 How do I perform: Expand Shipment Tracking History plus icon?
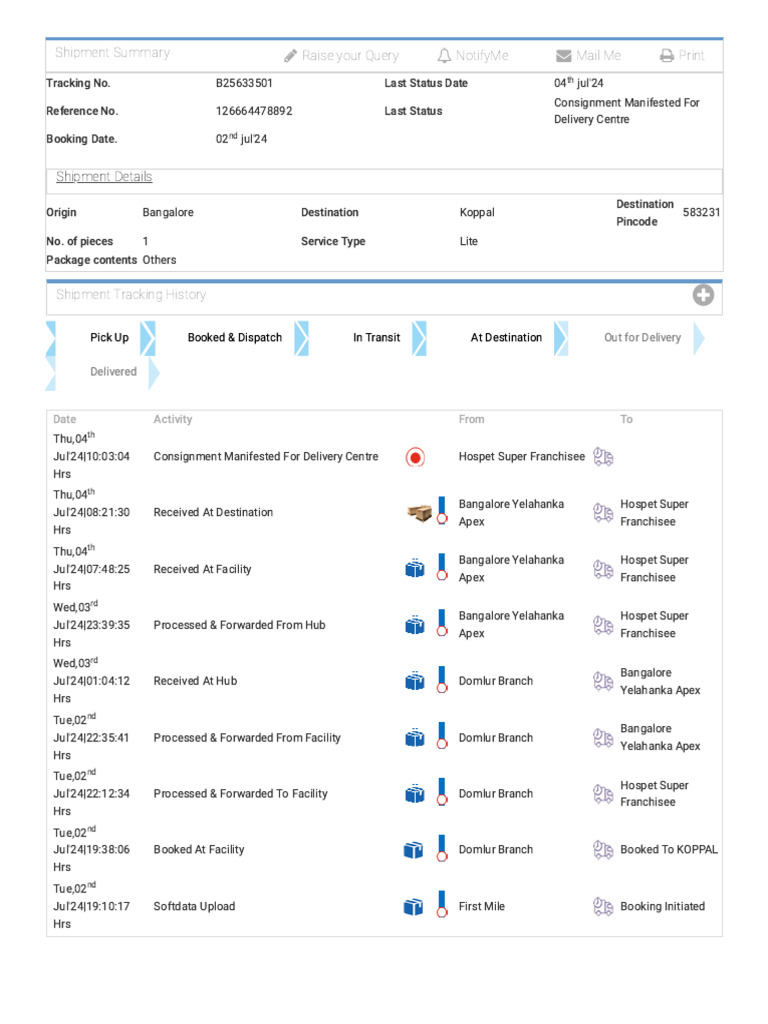coord(703,295)
